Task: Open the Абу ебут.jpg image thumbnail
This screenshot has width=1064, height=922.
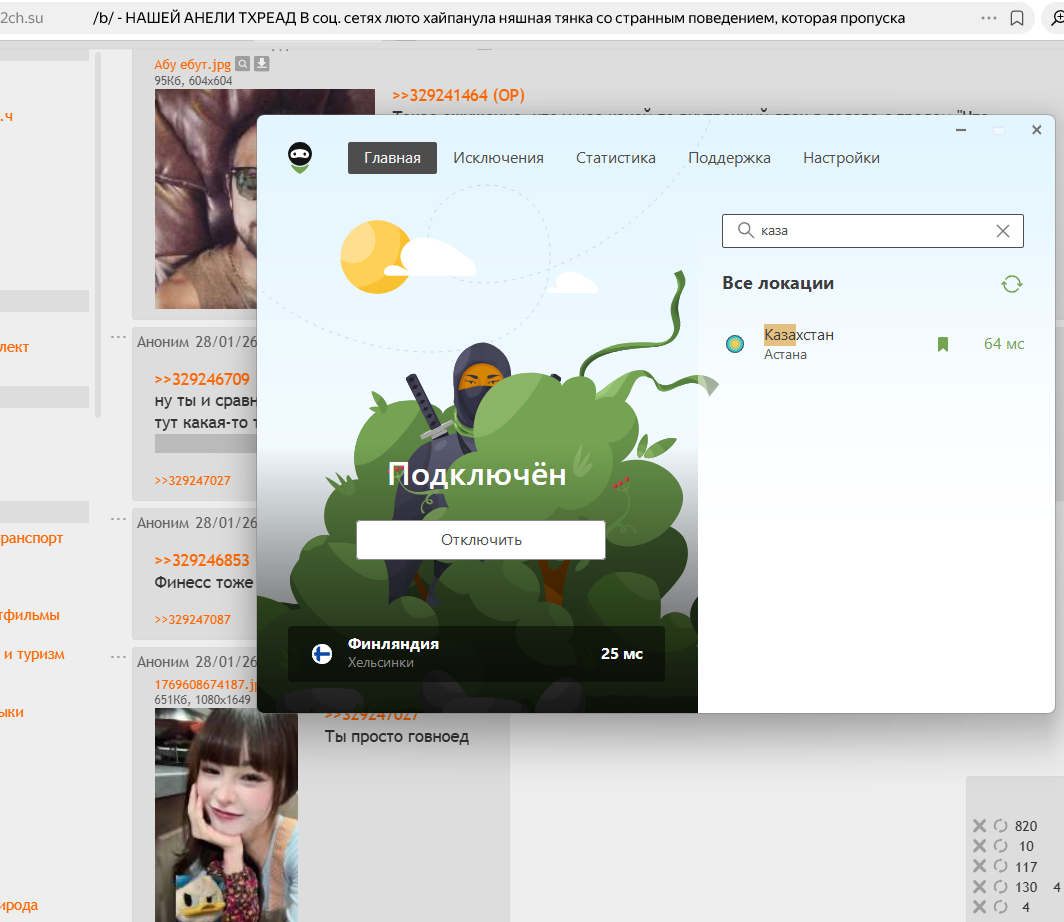Action: 206,199
